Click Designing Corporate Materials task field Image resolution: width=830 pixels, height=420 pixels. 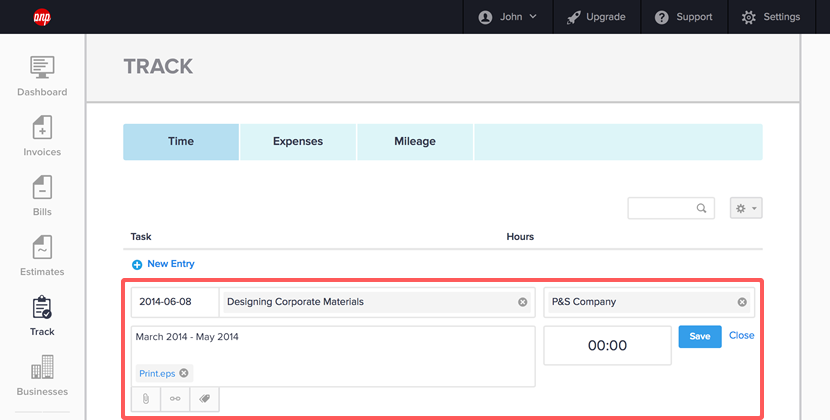pyautogui.click(x=377, y=302)
